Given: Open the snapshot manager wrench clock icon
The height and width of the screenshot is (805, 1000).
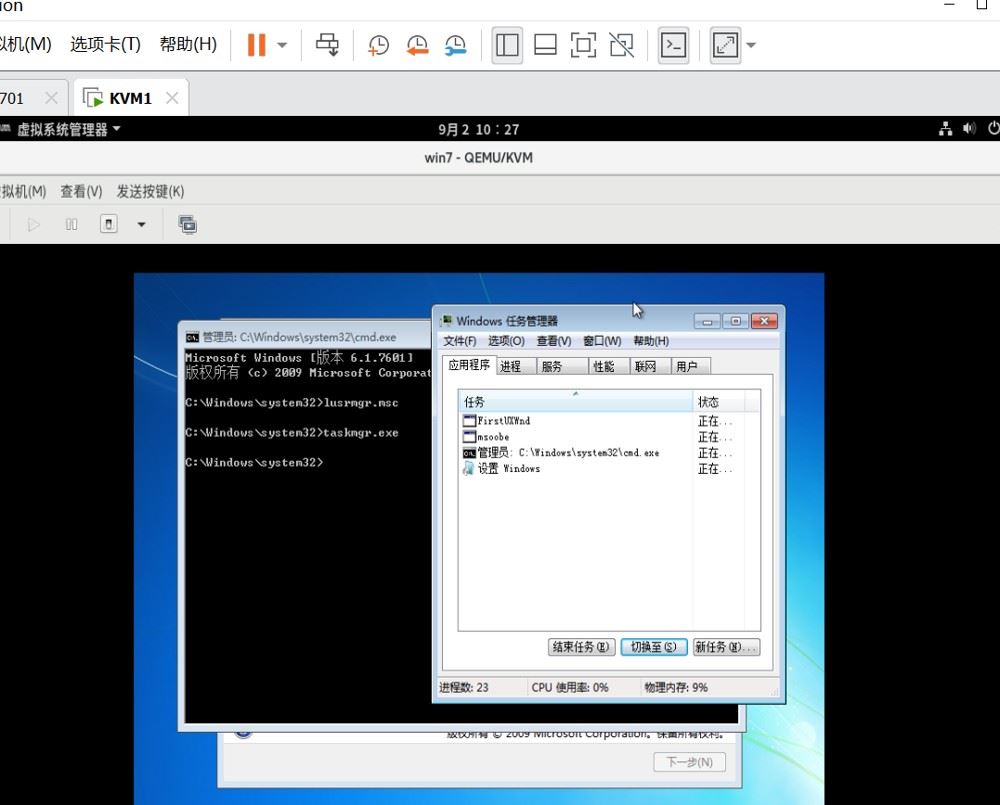Looking at the screenshot, I should coord(455,45).
